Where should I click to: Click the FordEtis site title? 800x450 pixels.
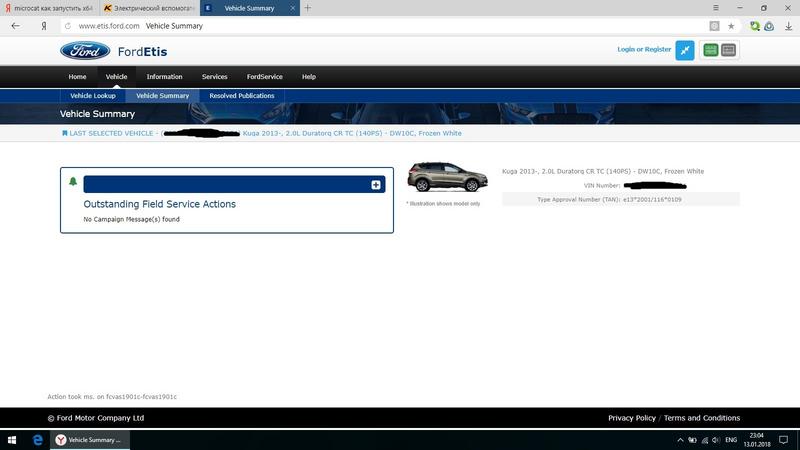pyautogui.click(x=142, y=52)
